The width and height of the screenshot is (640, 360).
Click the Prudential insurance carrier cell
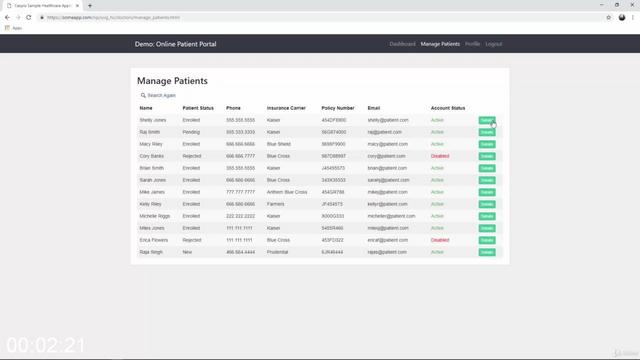click(277, 252)
